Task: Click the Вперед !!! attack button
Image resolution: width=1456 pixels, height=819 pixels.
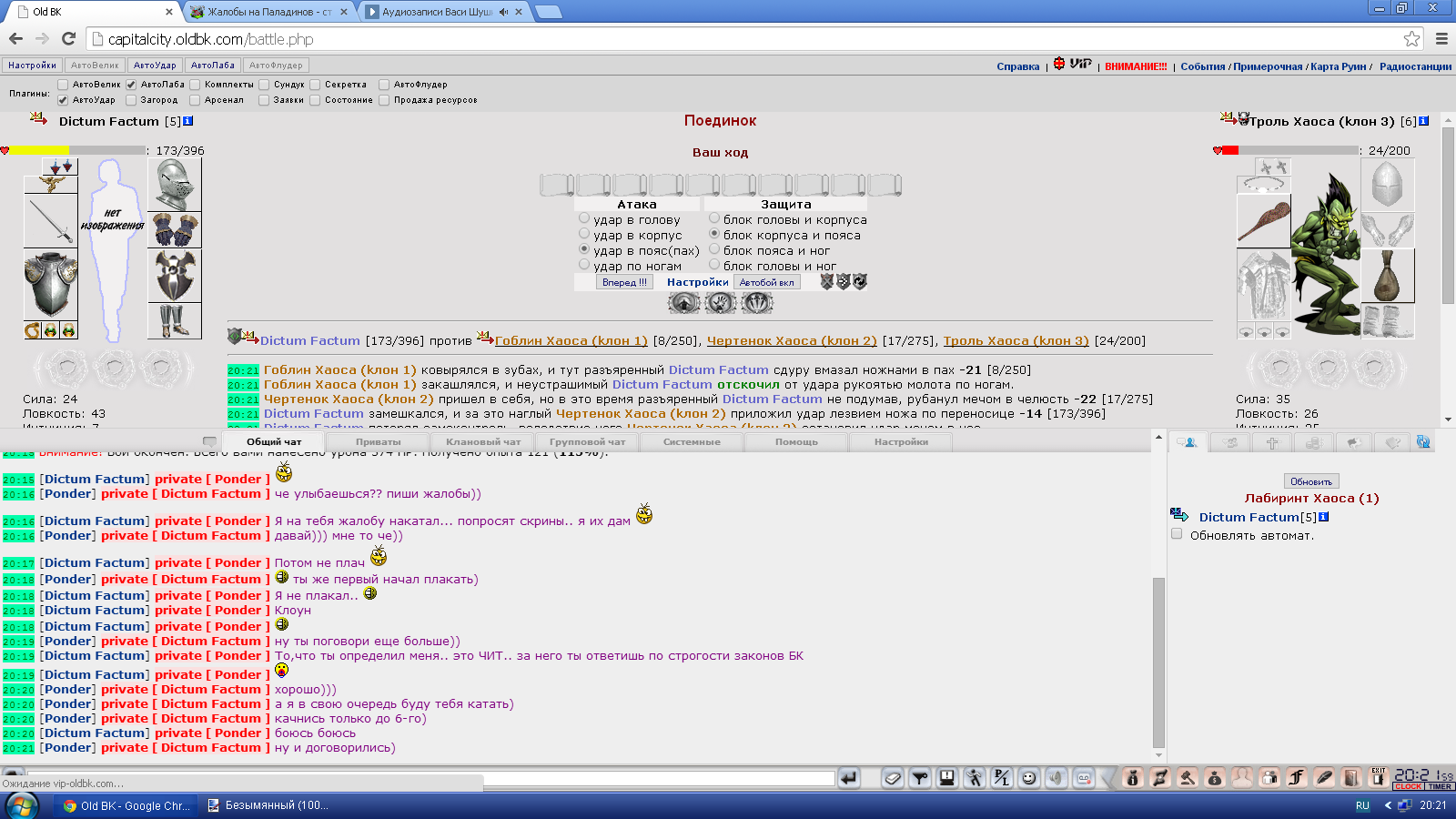Action: tap(624, 282)
